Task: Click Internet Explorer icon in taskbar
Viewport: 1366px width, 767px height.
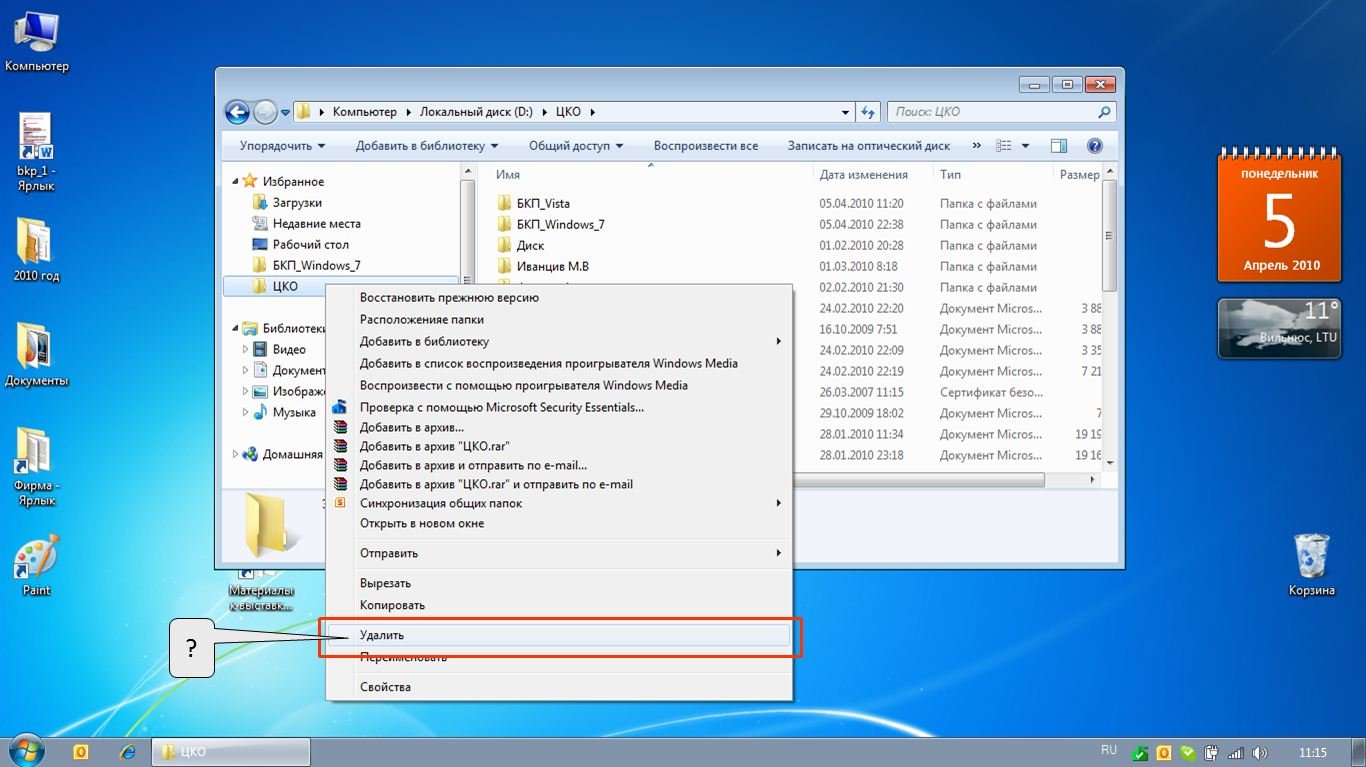Action: 128,752
